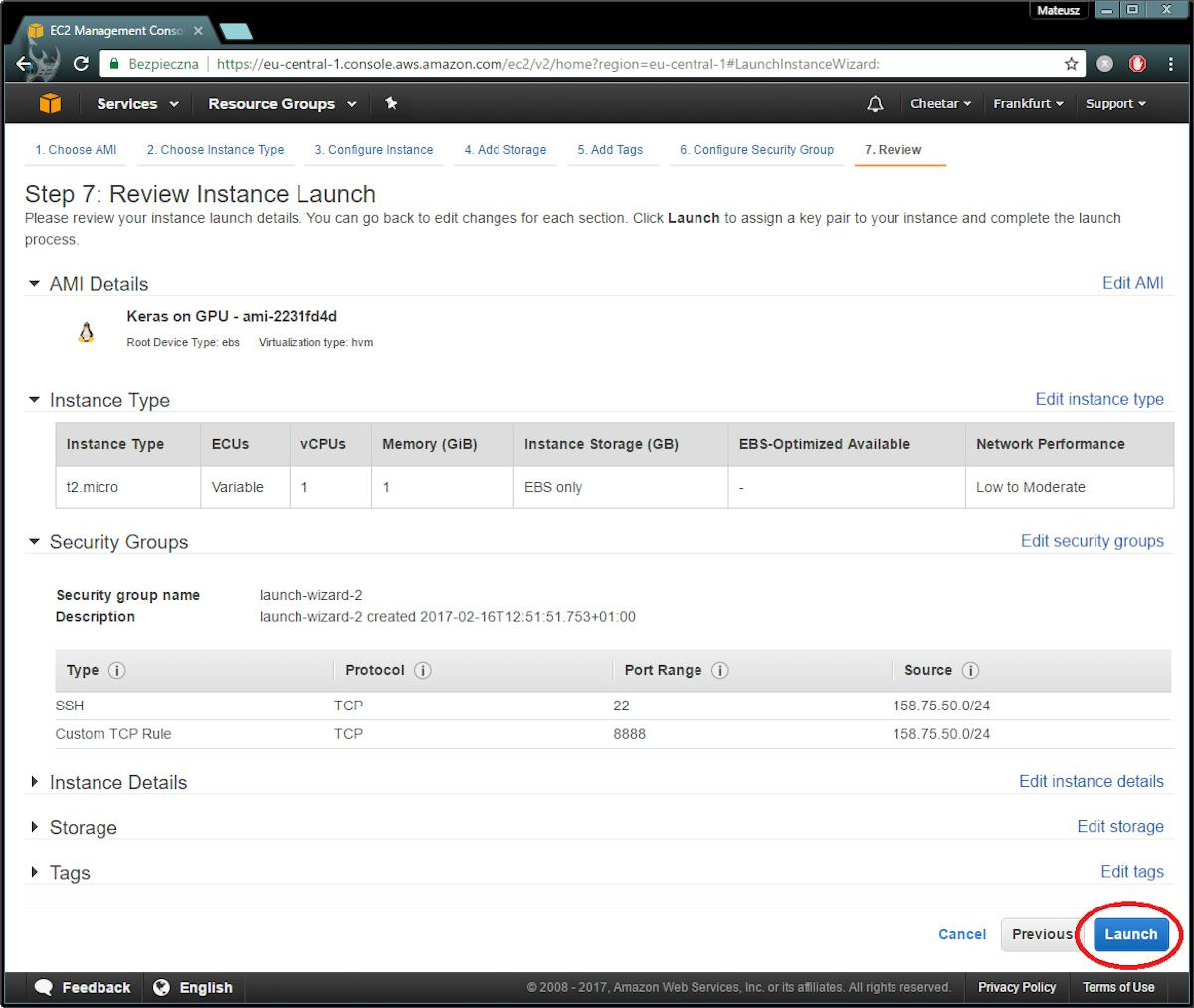Open the notifications bell icon
1194x1008 pixels.
tap(875, 103)
